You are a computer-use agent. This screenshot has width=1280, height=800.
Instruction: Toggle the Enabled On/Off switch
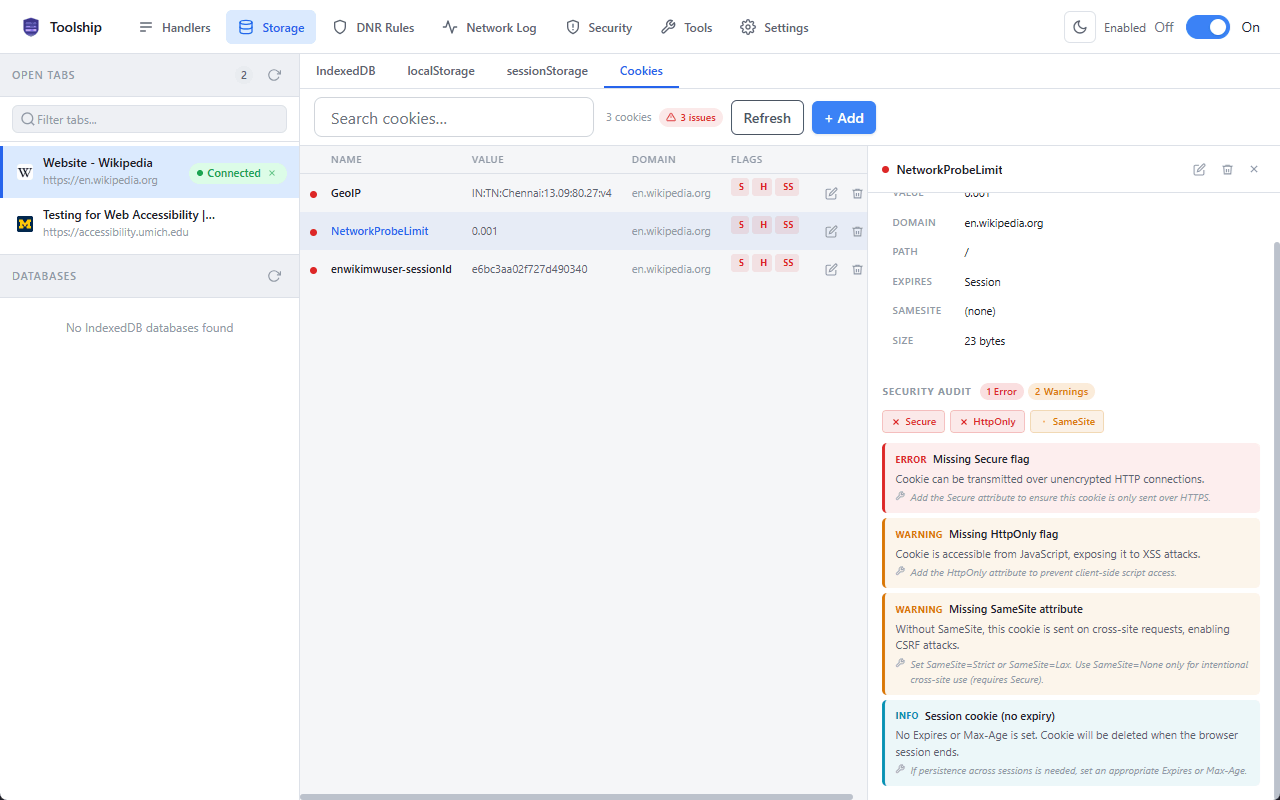coord(1207,27)
